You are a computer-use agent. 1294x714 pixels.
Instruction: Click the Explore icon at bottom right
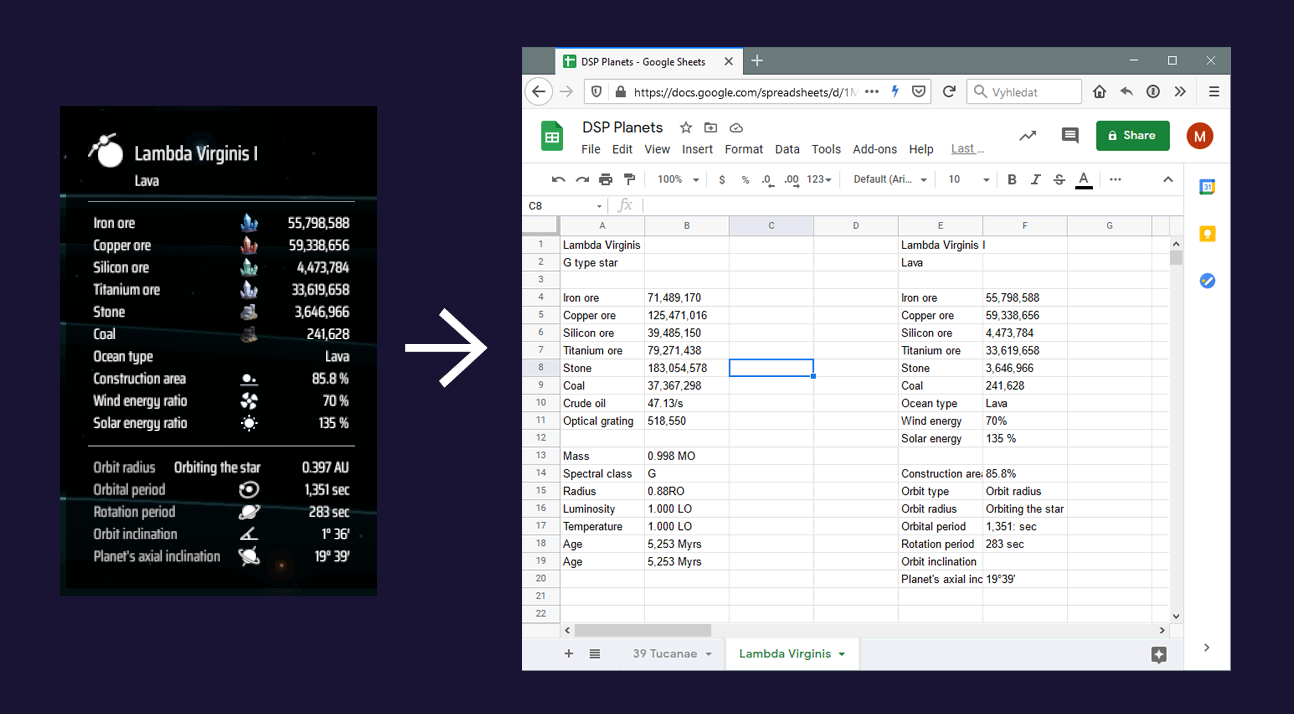(1159, 655)
